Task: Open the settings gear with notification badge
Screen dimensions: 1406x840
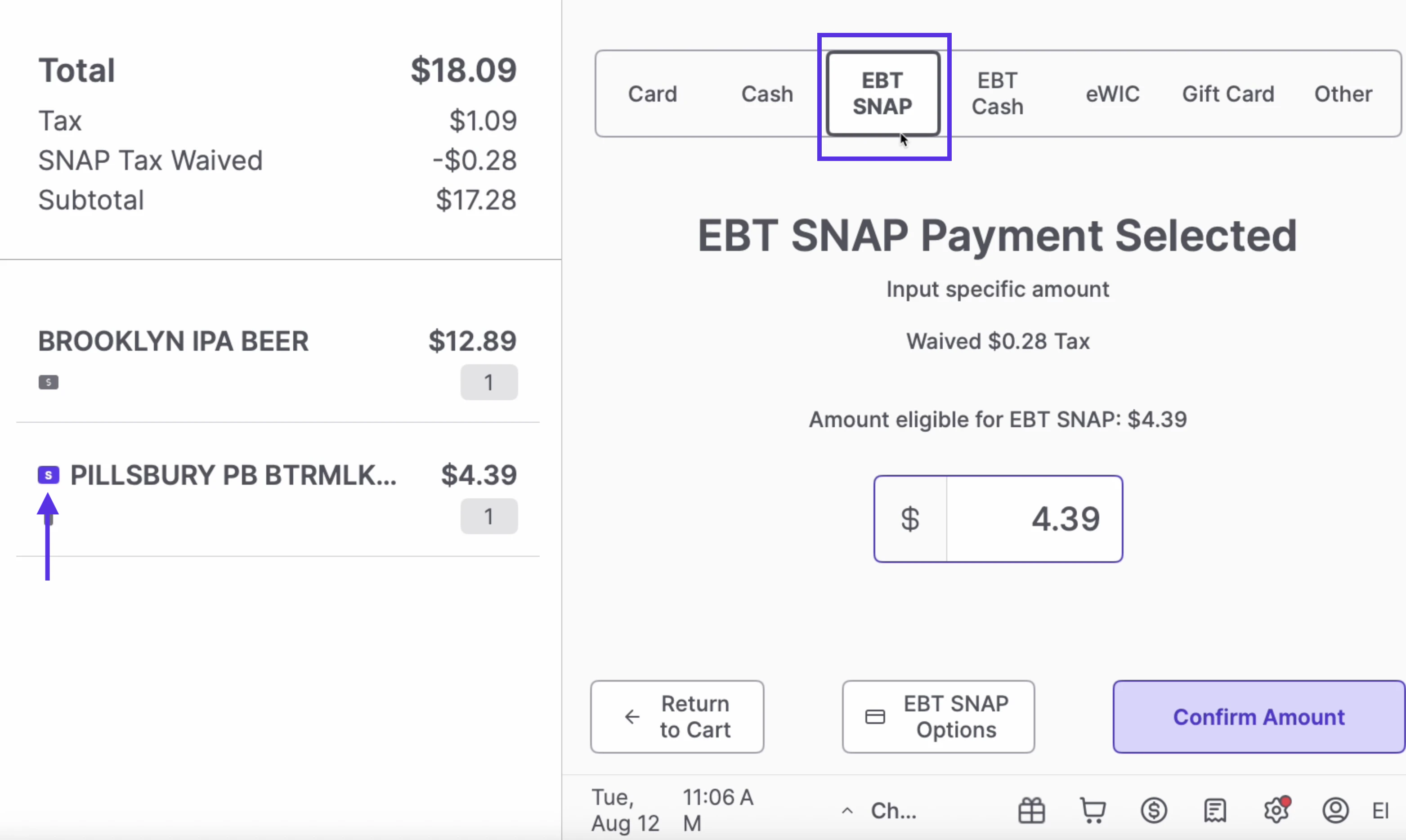Action: 1276,810
